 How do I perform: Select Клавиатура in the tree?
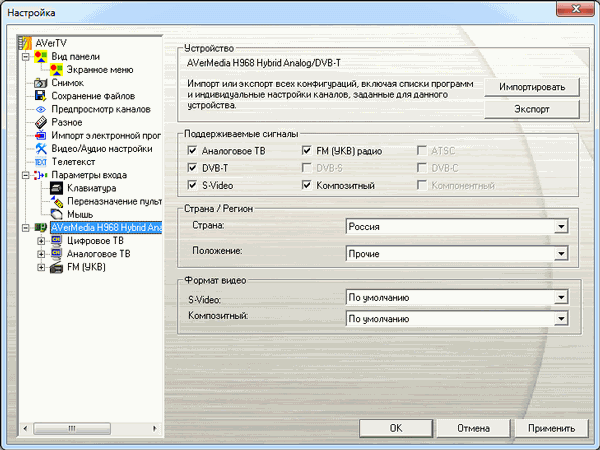[91, 188]
